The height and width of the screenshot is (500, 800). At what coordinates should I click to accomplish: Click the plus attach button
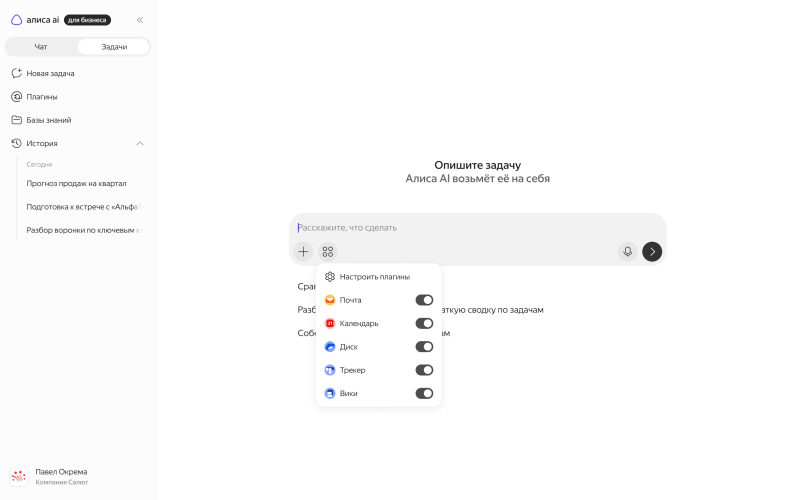pos(303,252)
